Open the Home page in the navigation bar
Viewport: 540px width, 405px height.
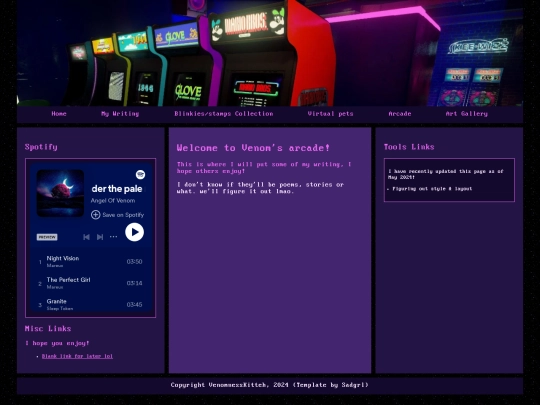click(x=59, y=114)
